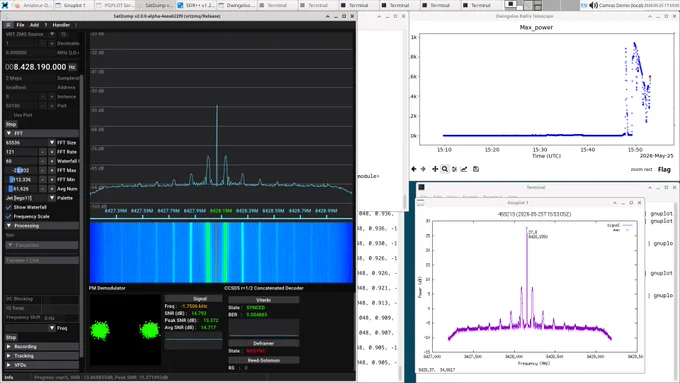Toggle the DC Blocking checkbox
The width and height of the screenshot is (680, 383).
47,299
